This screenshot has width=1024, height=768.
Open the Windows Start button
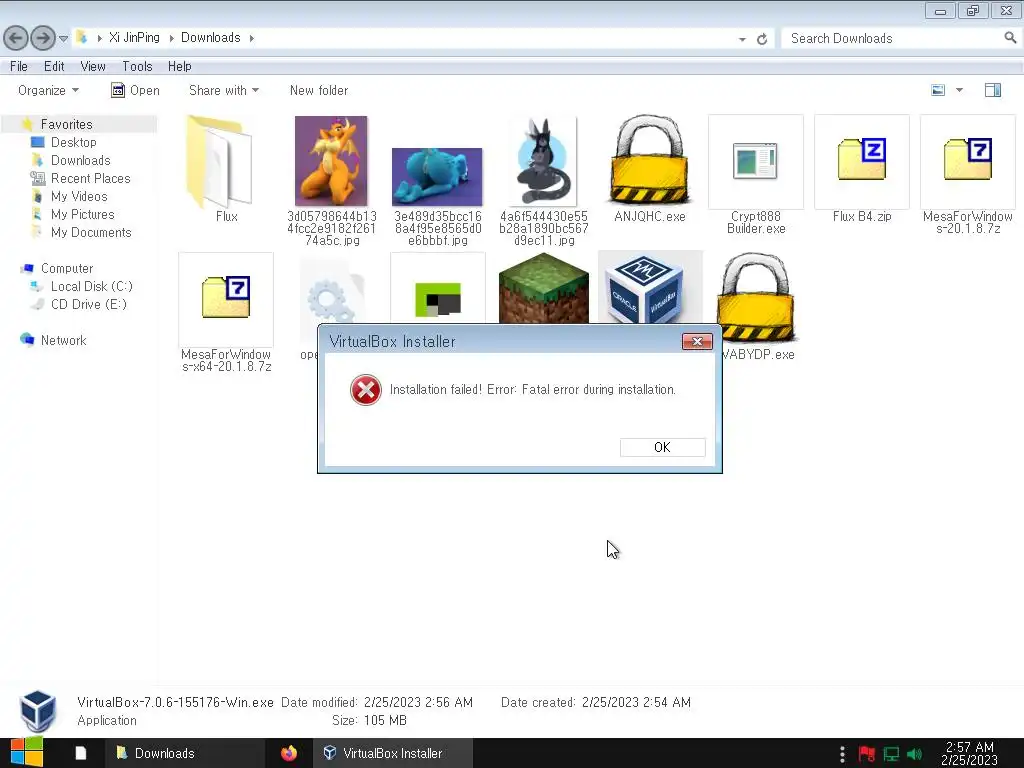26,753
